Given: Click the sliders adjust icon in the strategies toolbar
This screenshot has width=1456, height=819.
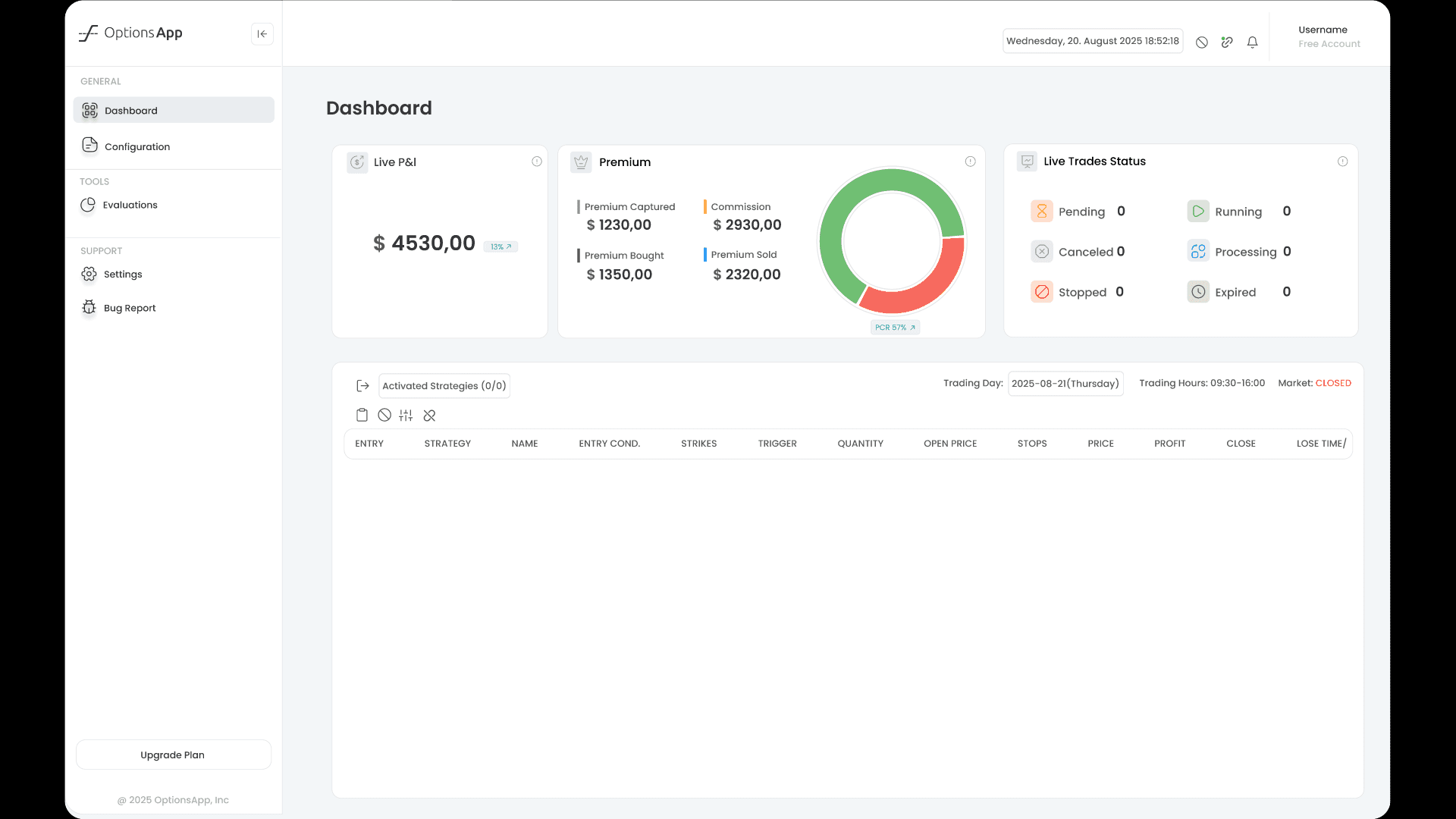Looking at the screenshot, I should click(406, 415).
